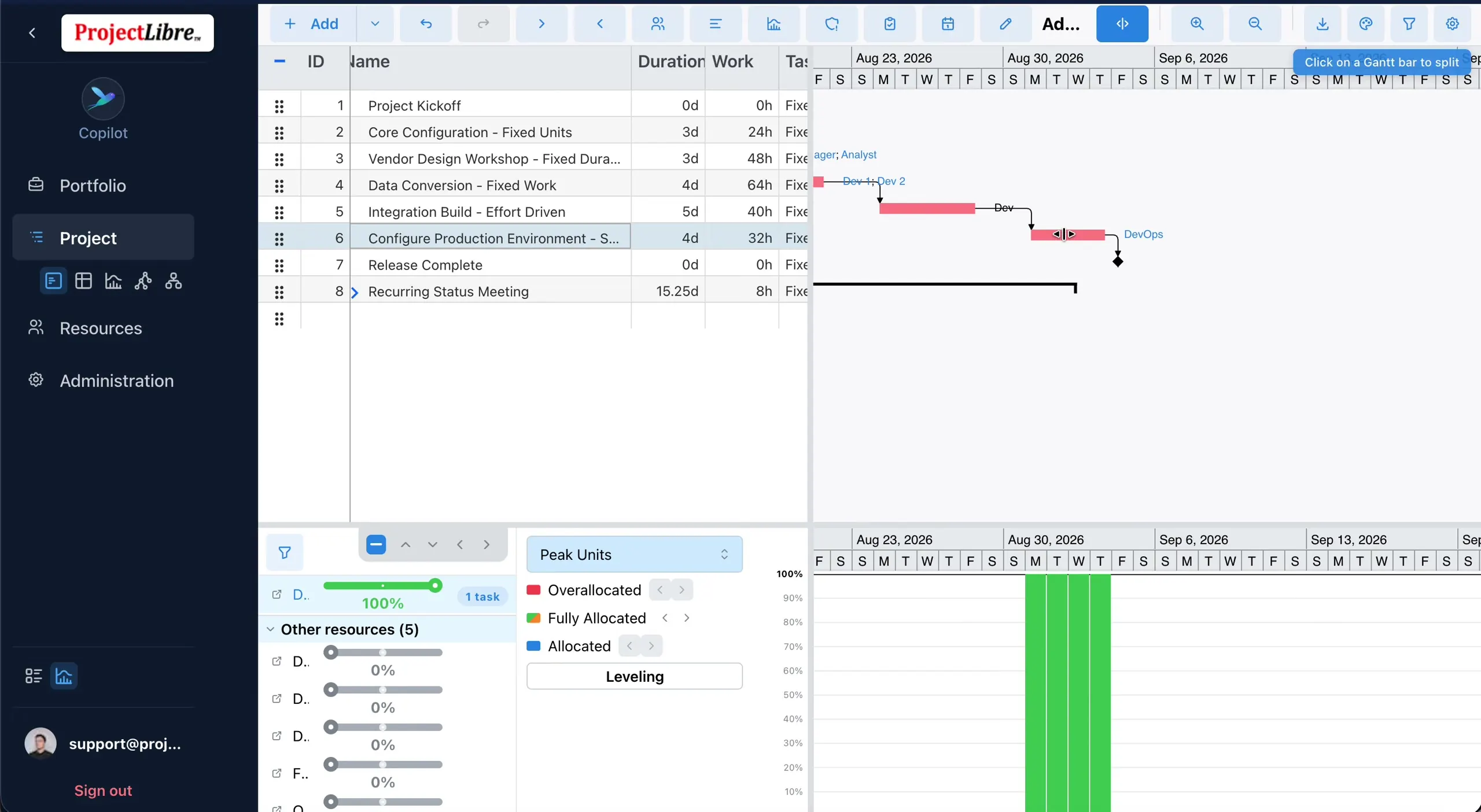The width and height of the screenshot is (1481, 812).
Task: Click the text lines toolbar icon
Action: click(716, 24)
